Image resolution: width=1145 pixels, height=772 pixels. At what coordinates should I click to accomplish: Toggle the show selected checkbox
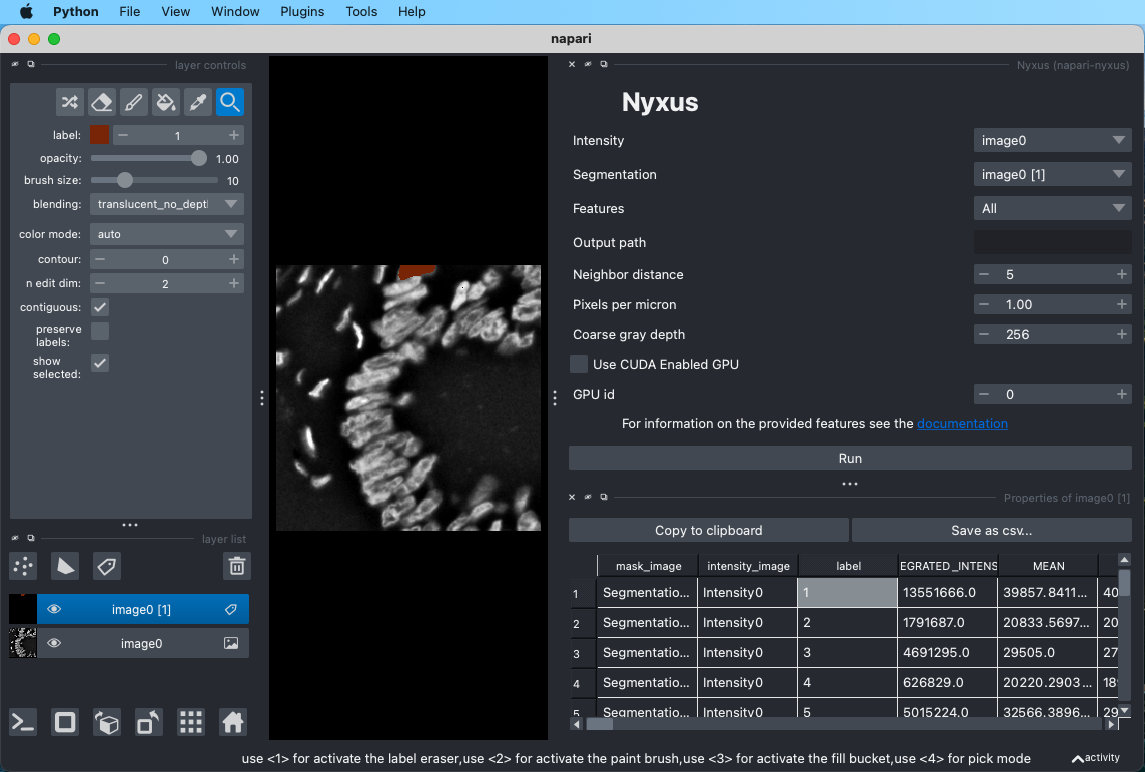point(100,363)
